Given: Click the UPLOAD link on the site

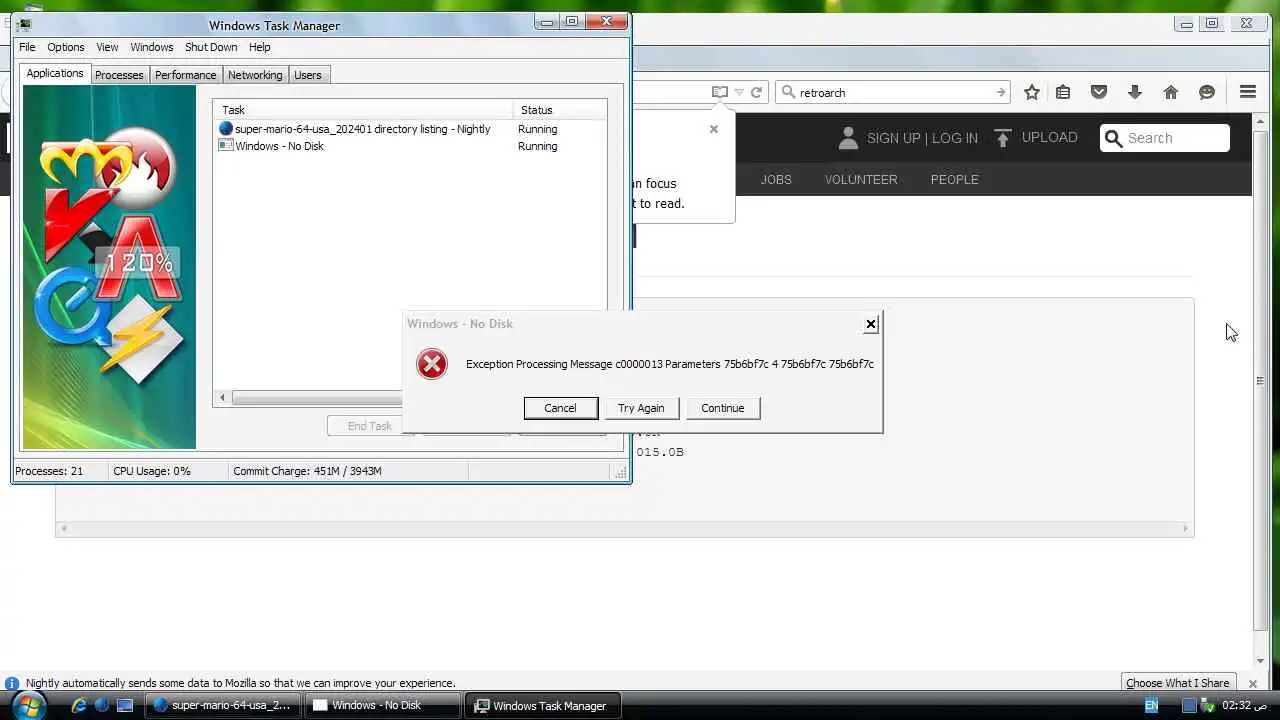Looking at the screenshot, I should tap(1049, 138).
